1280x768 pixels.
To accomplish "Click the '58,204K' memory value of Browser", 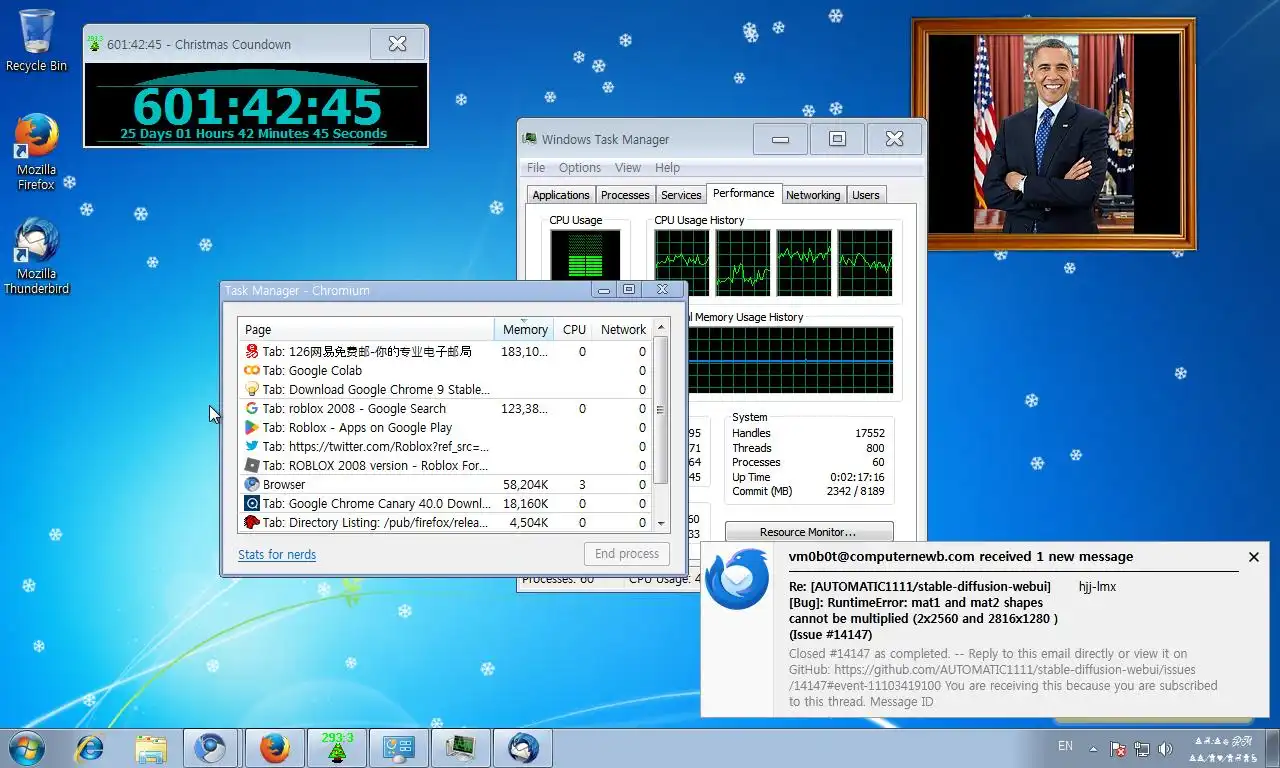I will pyautogui.click(x=525, y=485).
